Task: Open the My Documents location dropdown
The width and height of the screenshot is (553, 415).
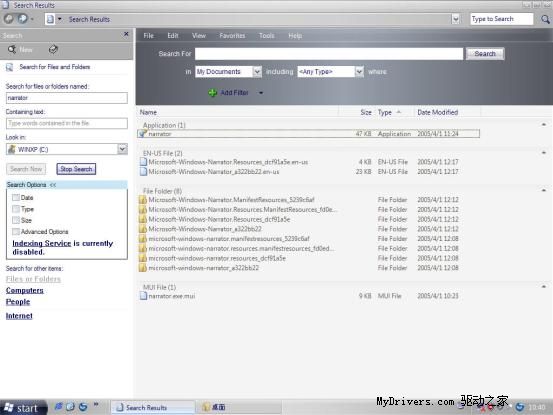Action: [x=257, y=72]
